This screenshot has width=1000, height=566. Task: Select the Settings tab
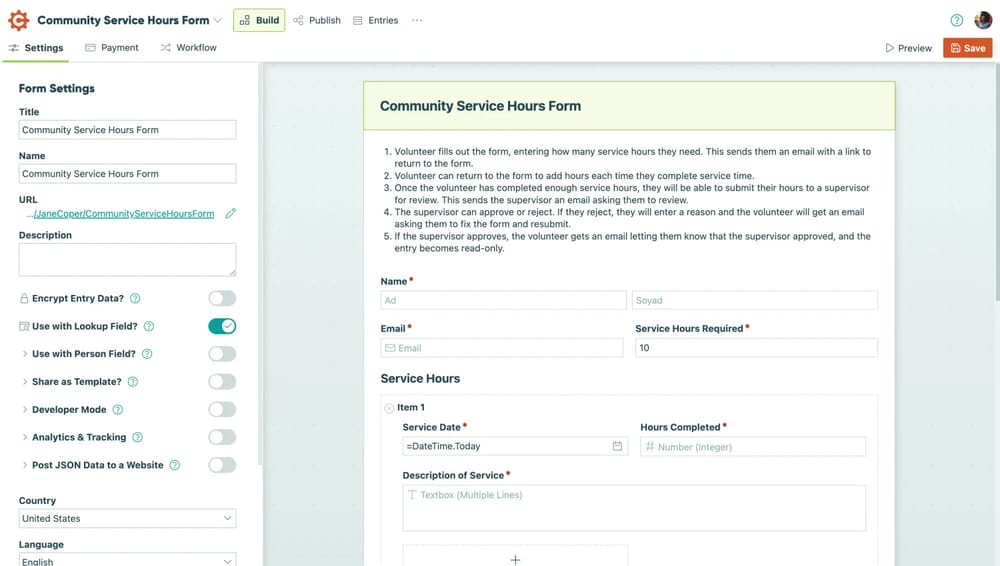point(36,48)
